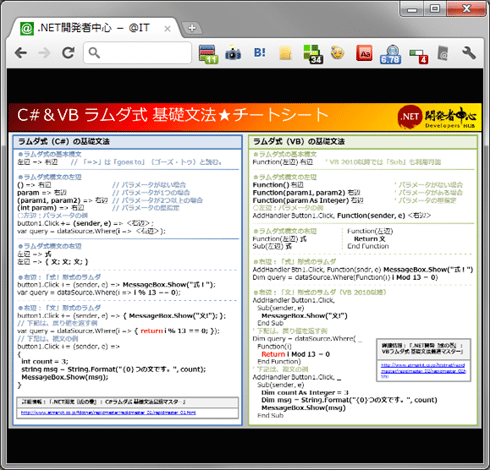Click the 'End Function' text in right column
Screen dimensions: 490x470
click(x=368, y=246)
